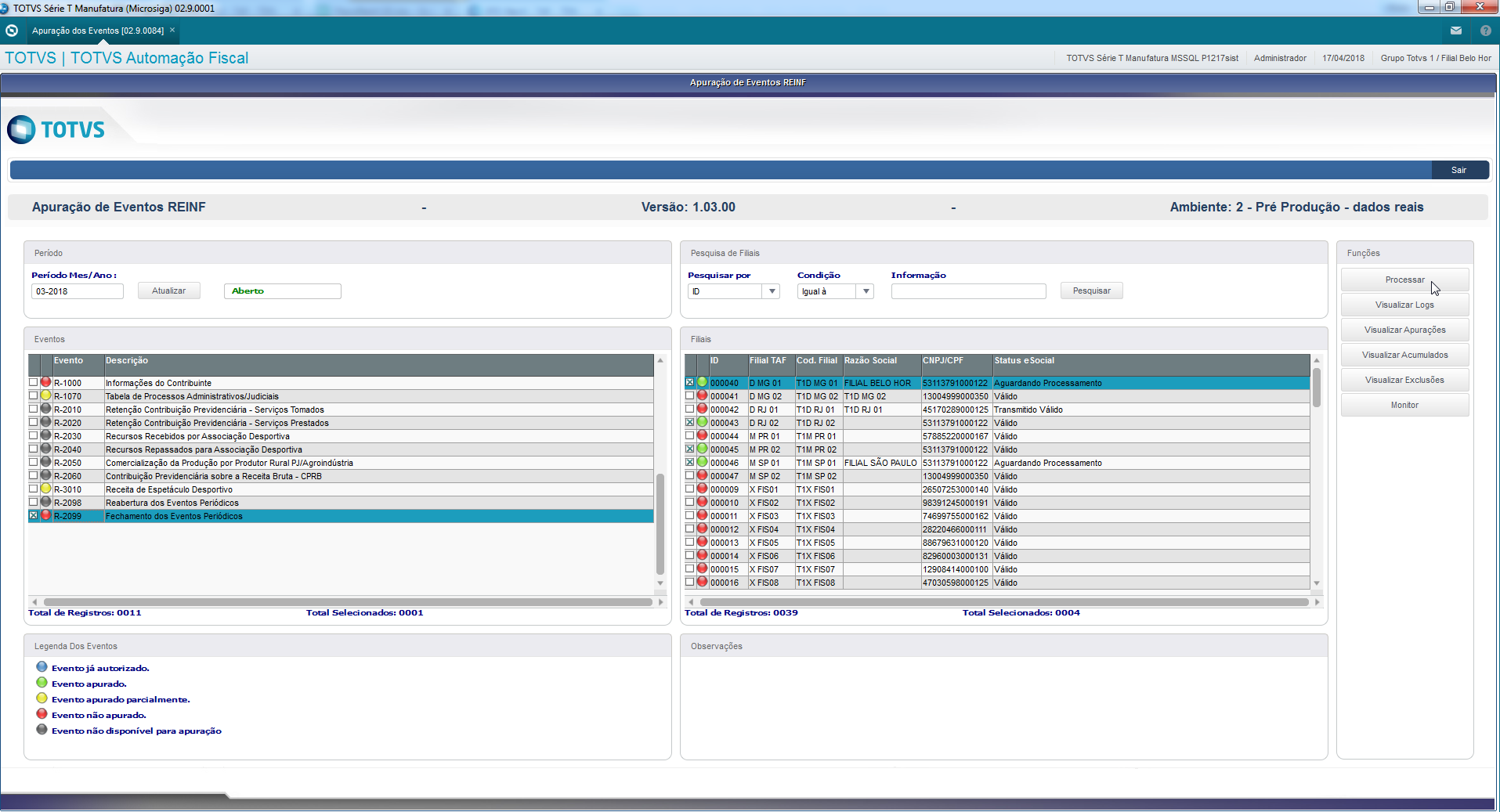
Task: Click red status icon of filial 000041
Action: [703, 395]
